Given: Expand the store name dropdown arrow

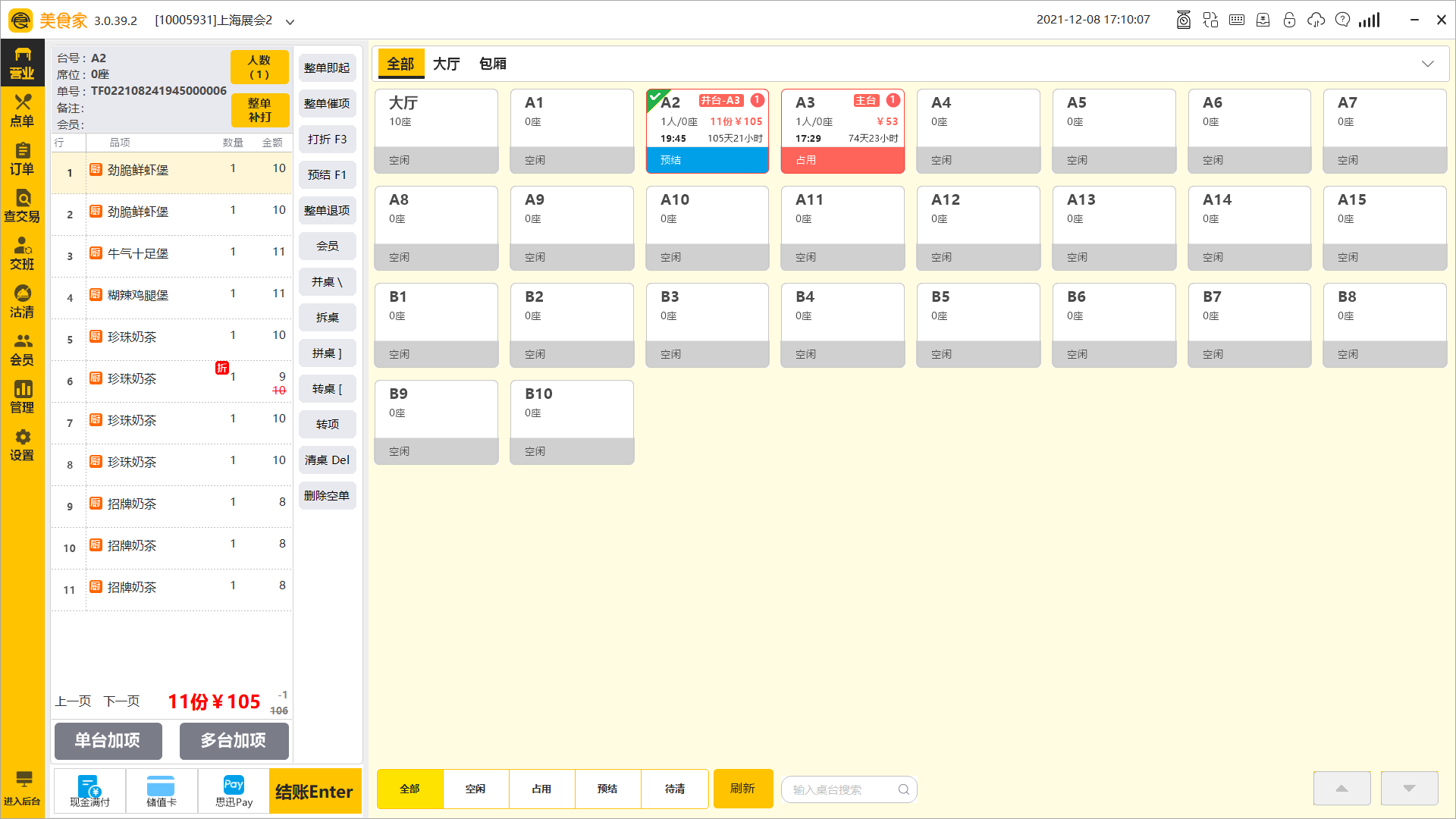Looking at the screenshot, I should [290, 22].
